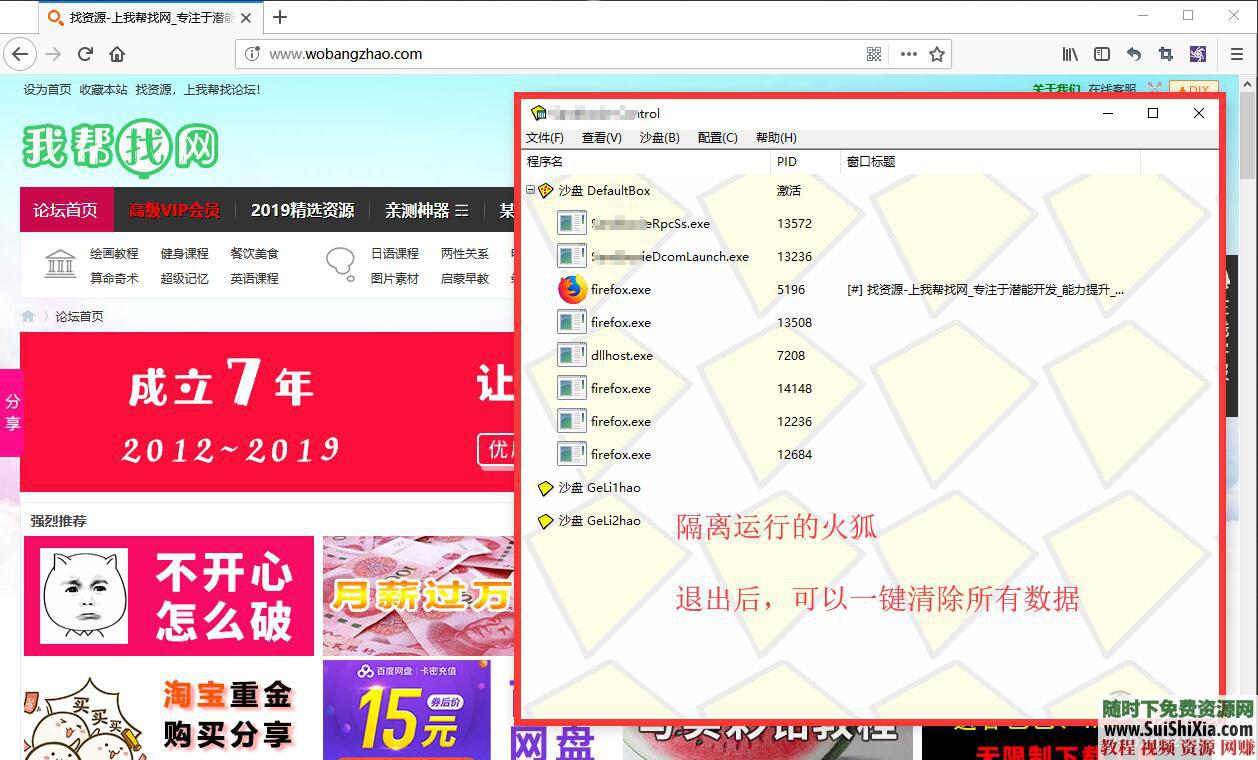
Task: Click the PID column header to sort
Action: pos(787,161)
